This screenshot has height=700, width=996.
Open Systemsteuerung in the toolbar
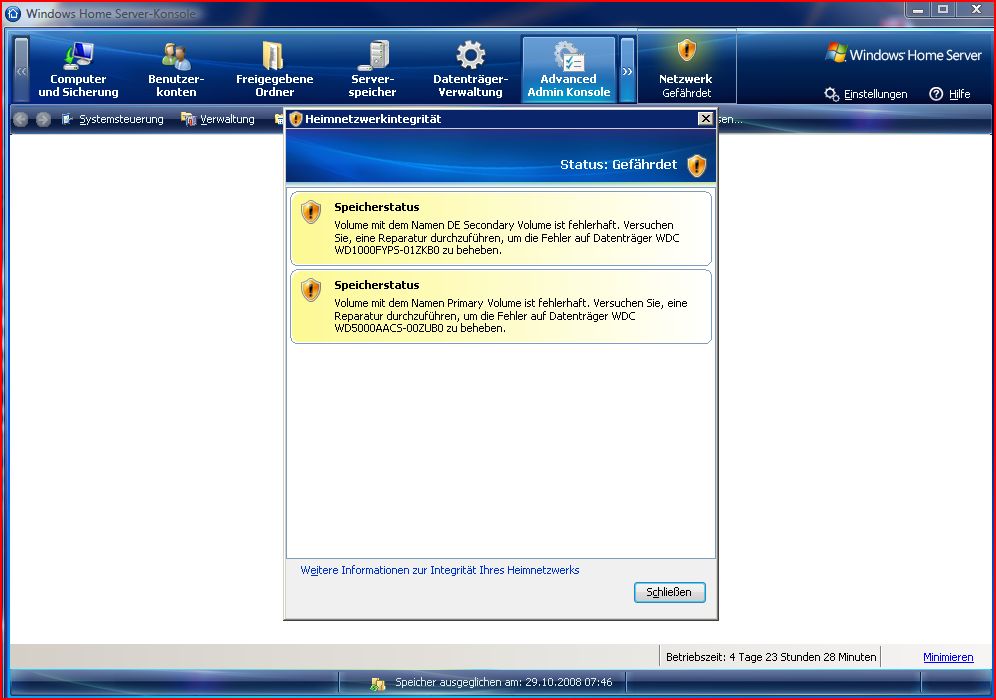coord(112,119)
